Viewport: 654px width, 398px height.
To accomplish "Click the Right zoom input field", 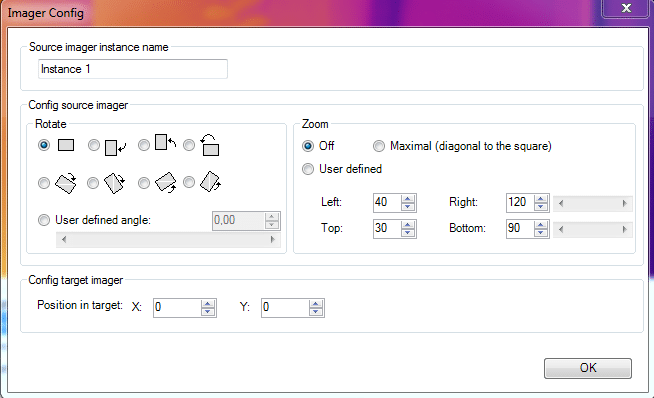I will [x=521, y=203].
